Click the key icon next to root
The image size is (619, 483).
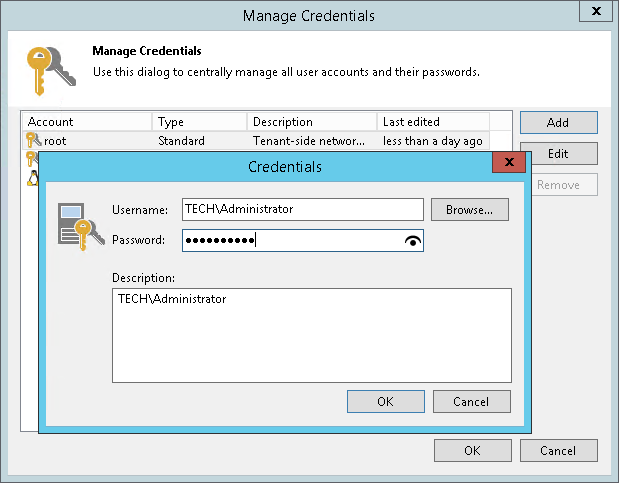(x=32, y=141)
